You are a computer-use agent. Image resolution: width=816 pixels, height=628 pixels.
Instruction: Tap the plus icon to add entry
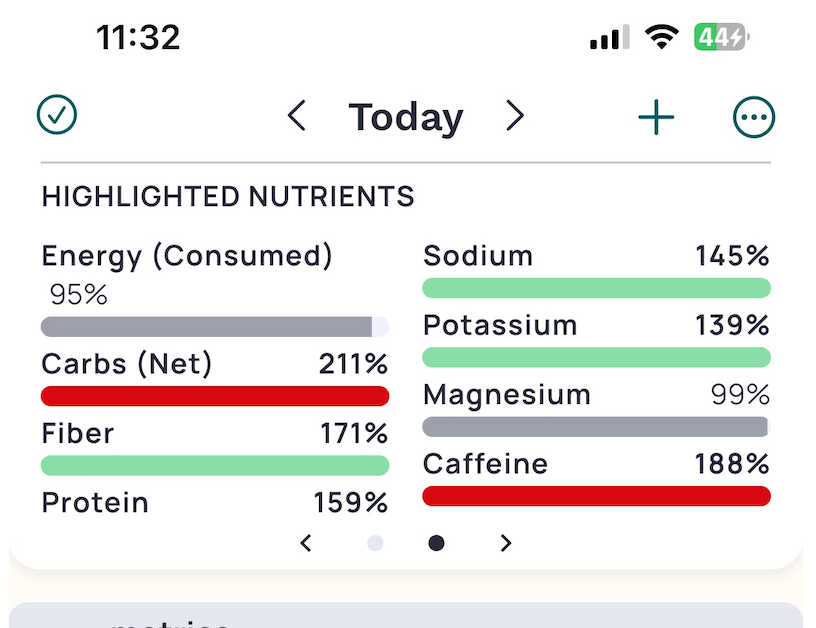656,118
